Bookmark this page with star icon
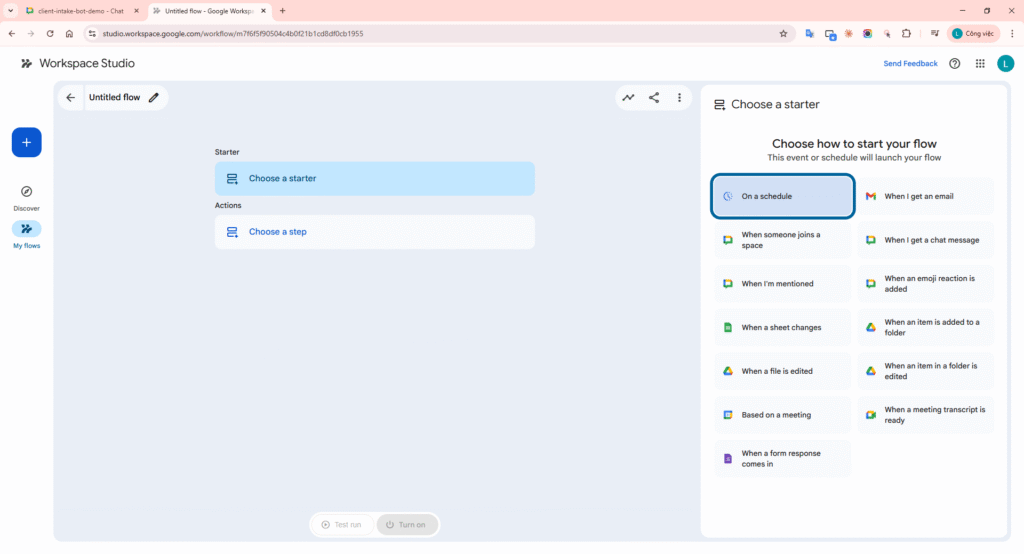1024x554 pixels. tap(783, 33)
